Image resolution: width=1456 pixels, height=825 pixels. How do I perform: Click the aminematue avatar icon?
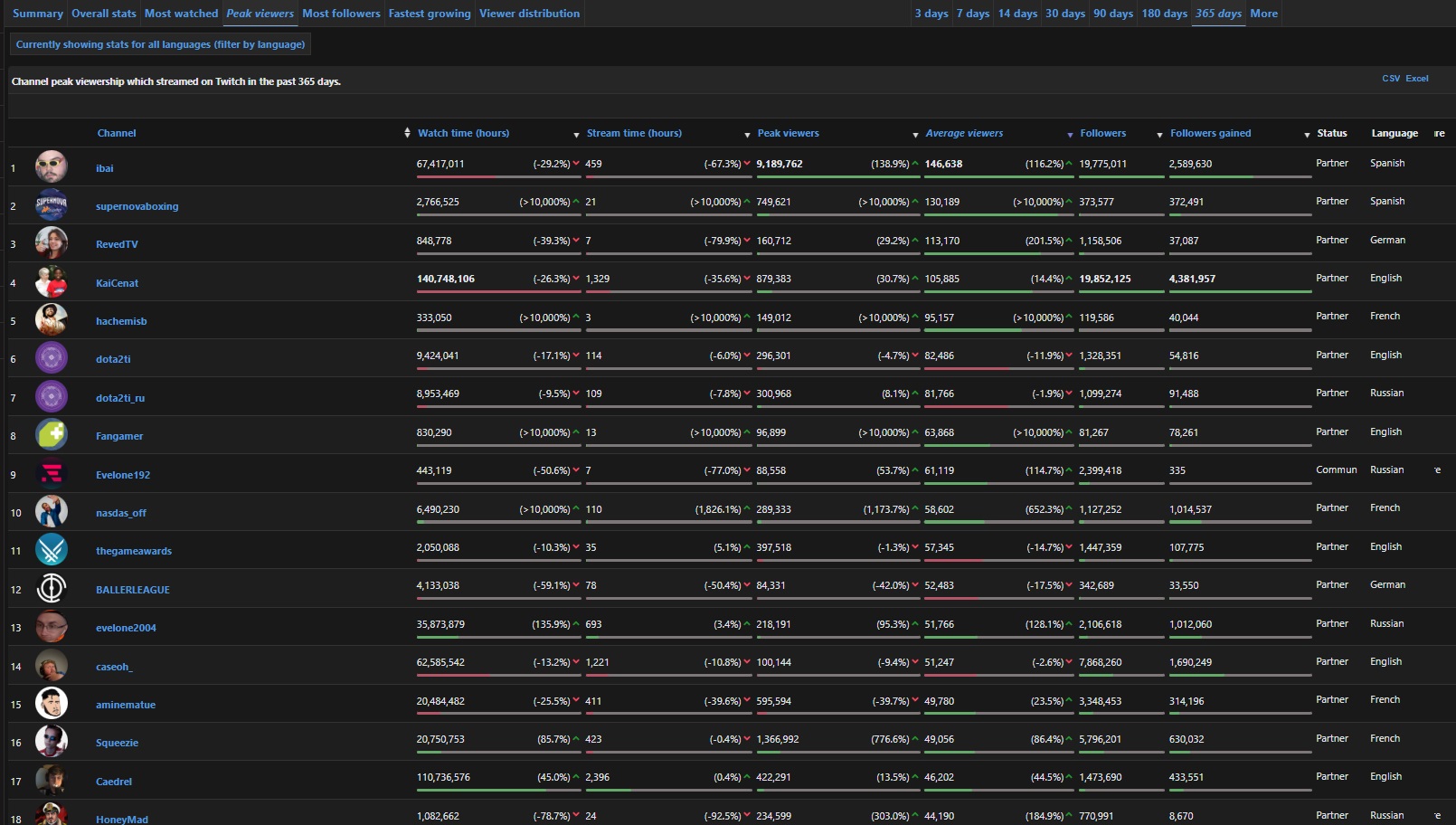[x=52, y=704]
